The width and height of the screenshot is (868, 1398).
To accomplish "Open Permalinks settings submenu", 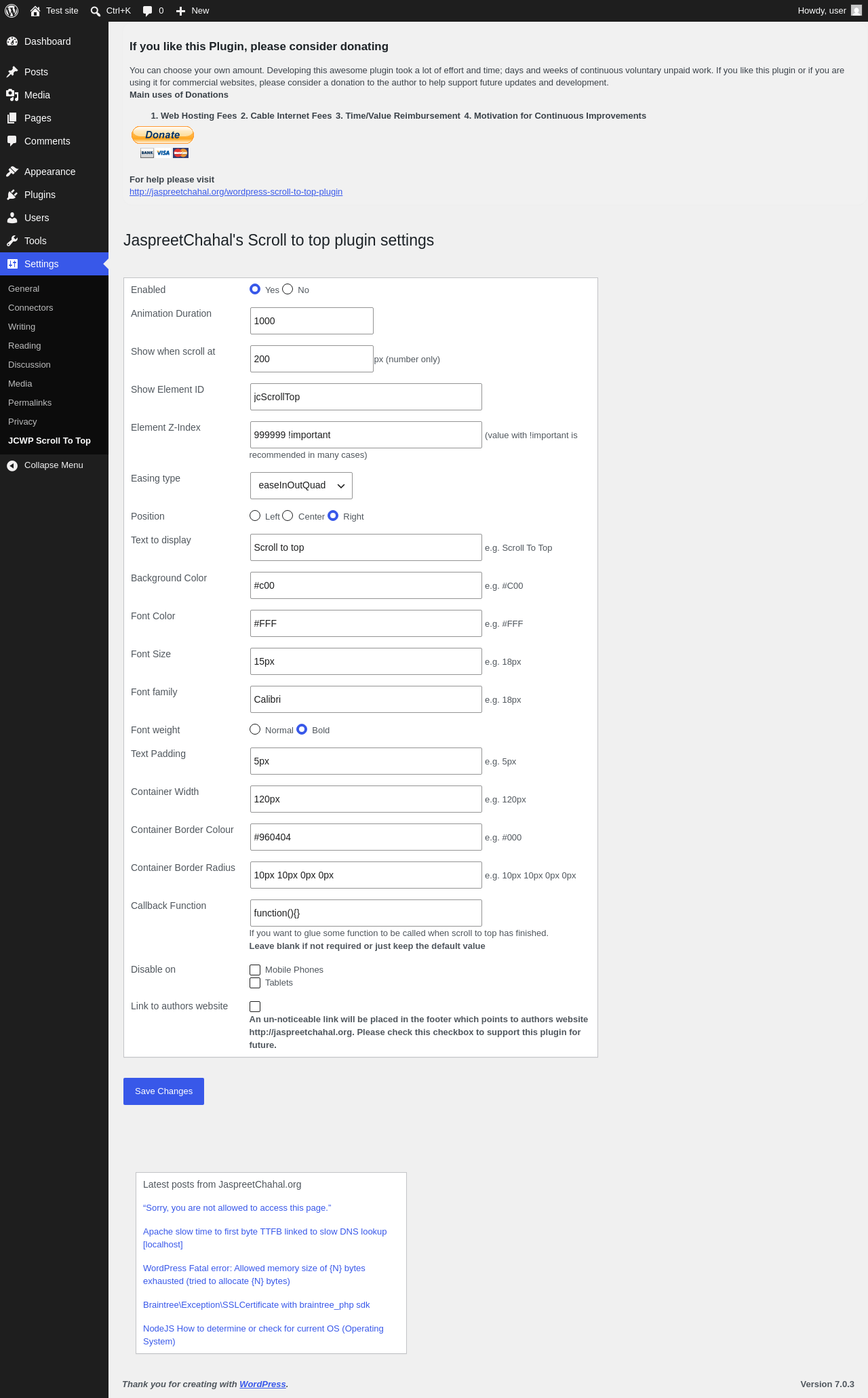I will [30, 403].
